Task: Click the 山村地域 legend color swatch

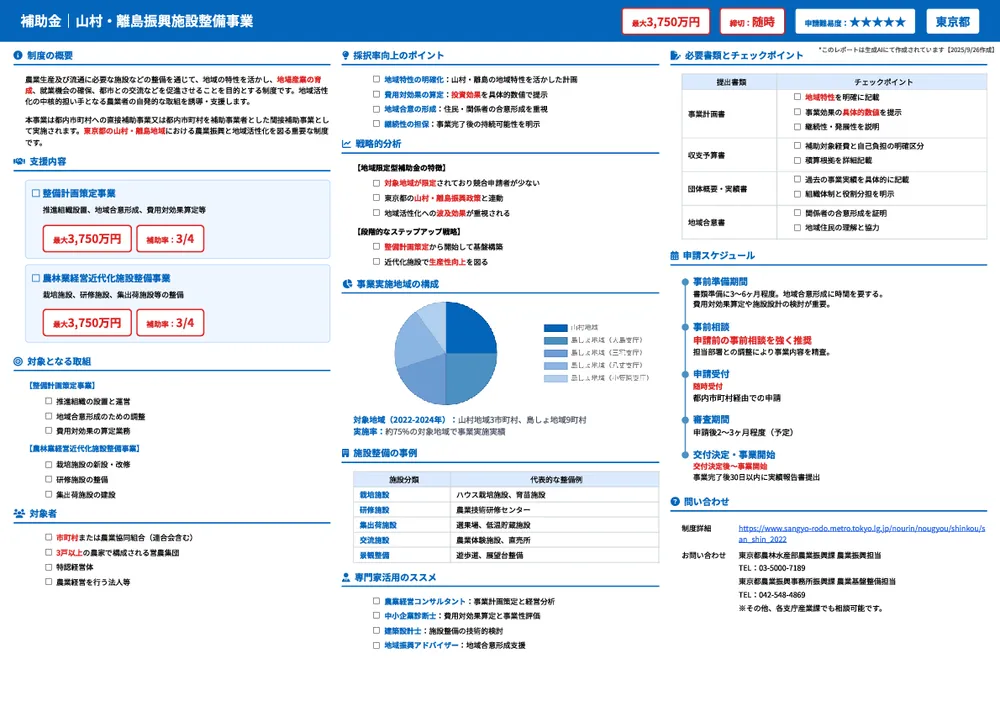Action: point(555,327)
